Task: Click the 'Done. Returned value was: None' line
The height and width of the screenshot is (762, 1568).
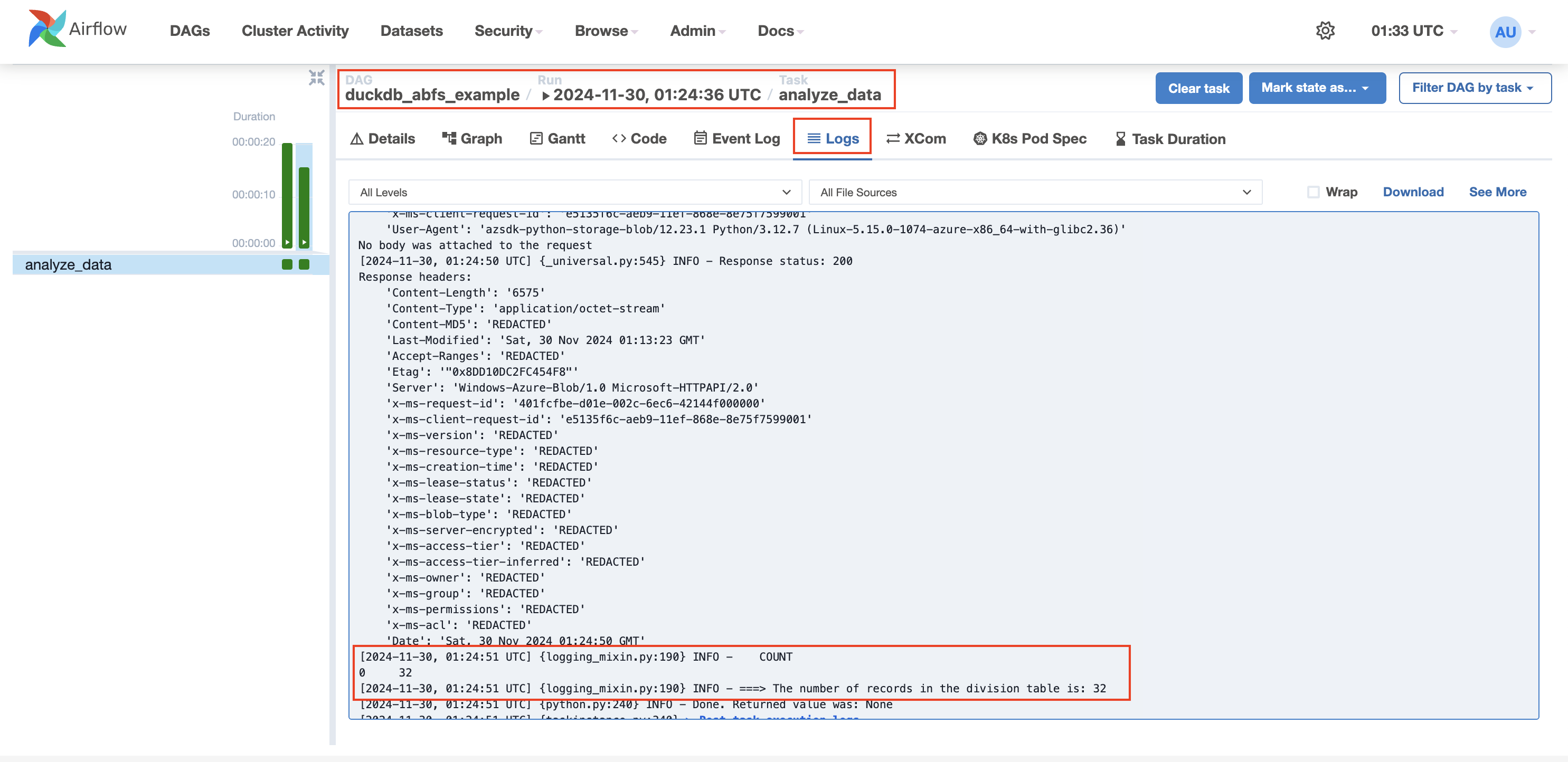Action: [x=625, y=704]
